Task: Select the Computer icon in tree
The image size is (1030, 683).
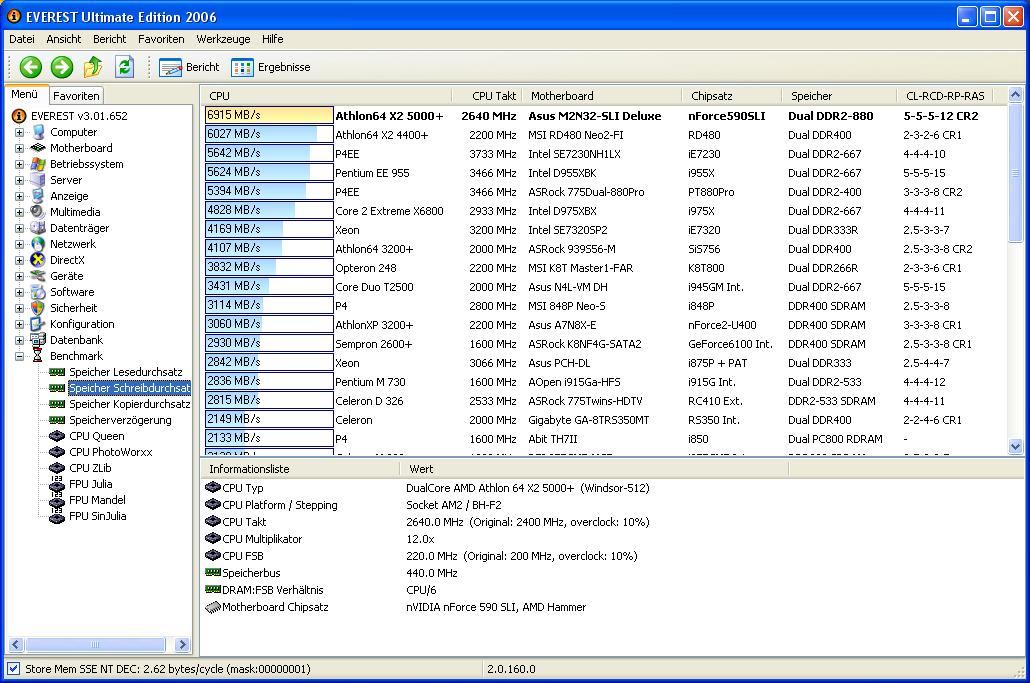Action: click(39, 132)
